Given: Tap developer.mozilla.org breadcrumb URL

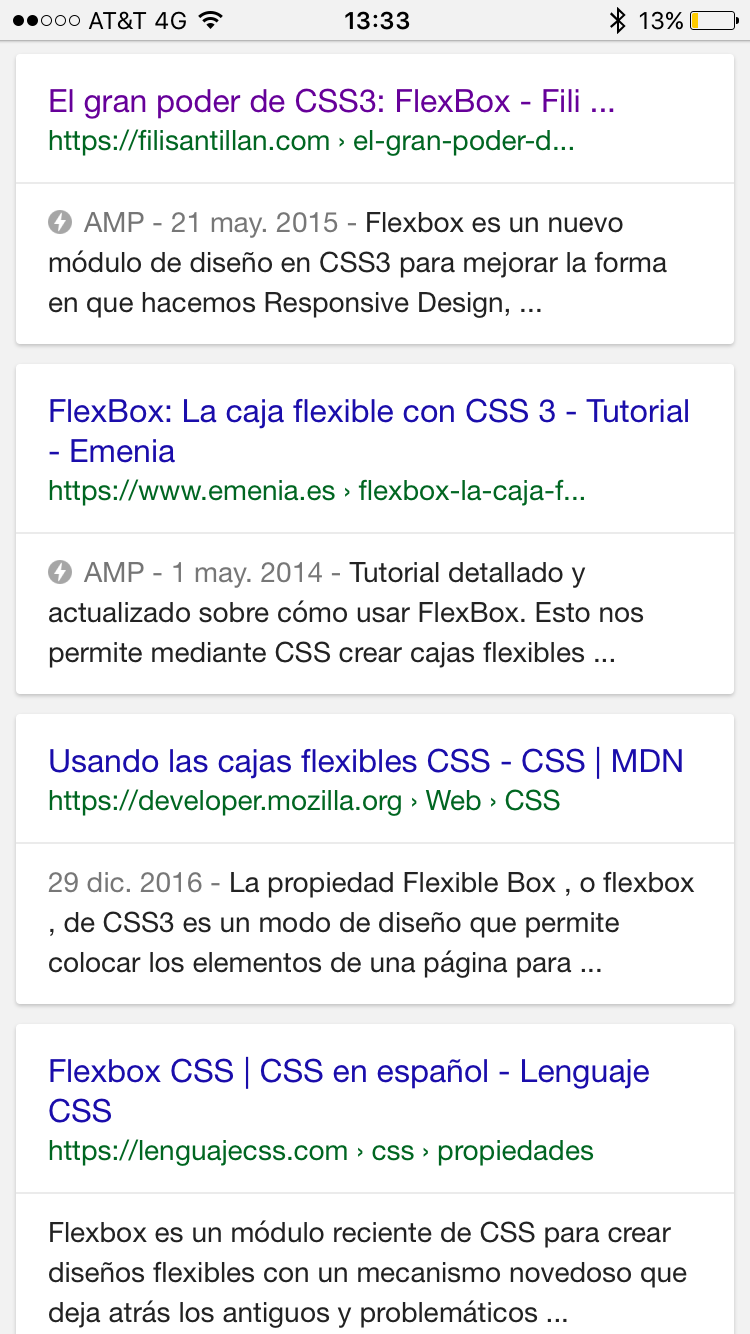Looking at the screenshot, I should [x=304, y=801].
